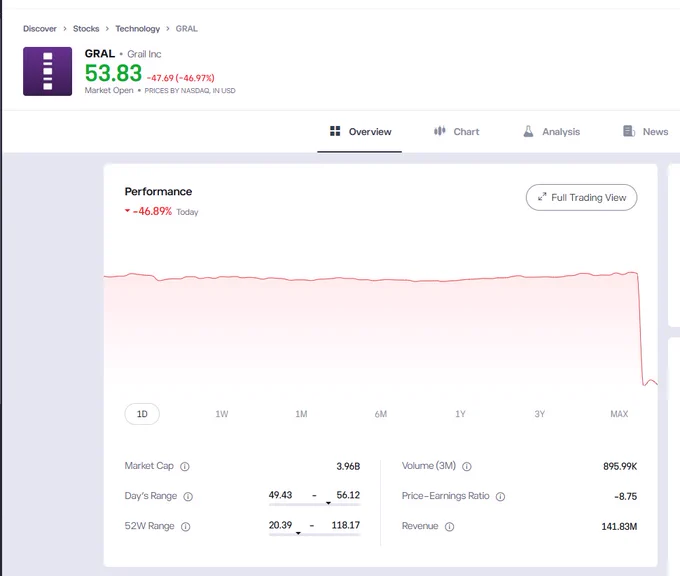Click the Day's Range info icon
This screenshot has height=576, width=680.
188,497
